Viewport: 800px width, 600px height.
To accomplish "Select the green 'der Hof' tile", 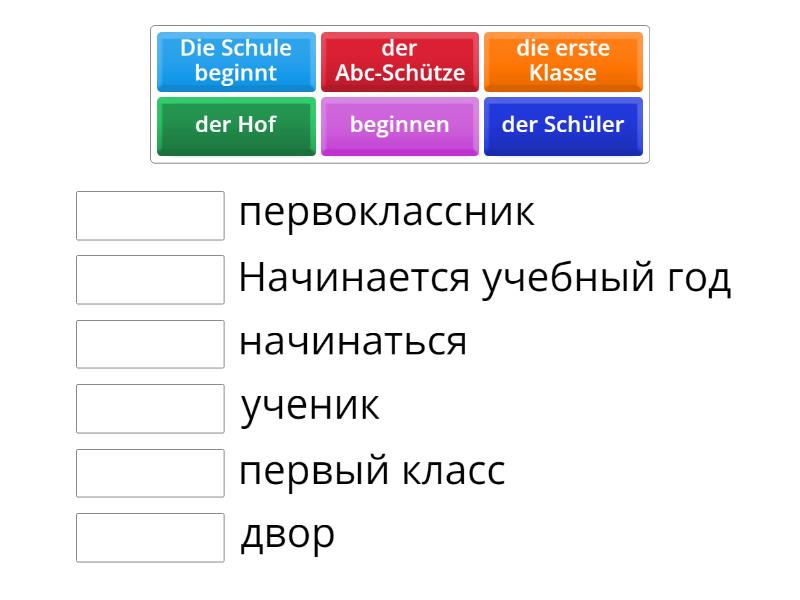I will click(x=236, y=125).
